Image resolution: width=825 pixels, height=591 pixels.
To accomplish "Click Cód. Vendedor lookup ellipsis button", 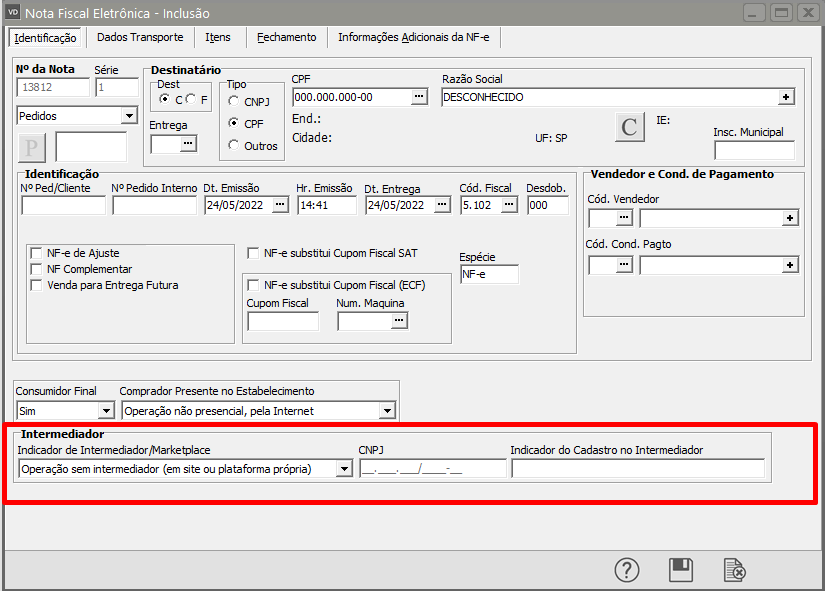I will (624, 217).
